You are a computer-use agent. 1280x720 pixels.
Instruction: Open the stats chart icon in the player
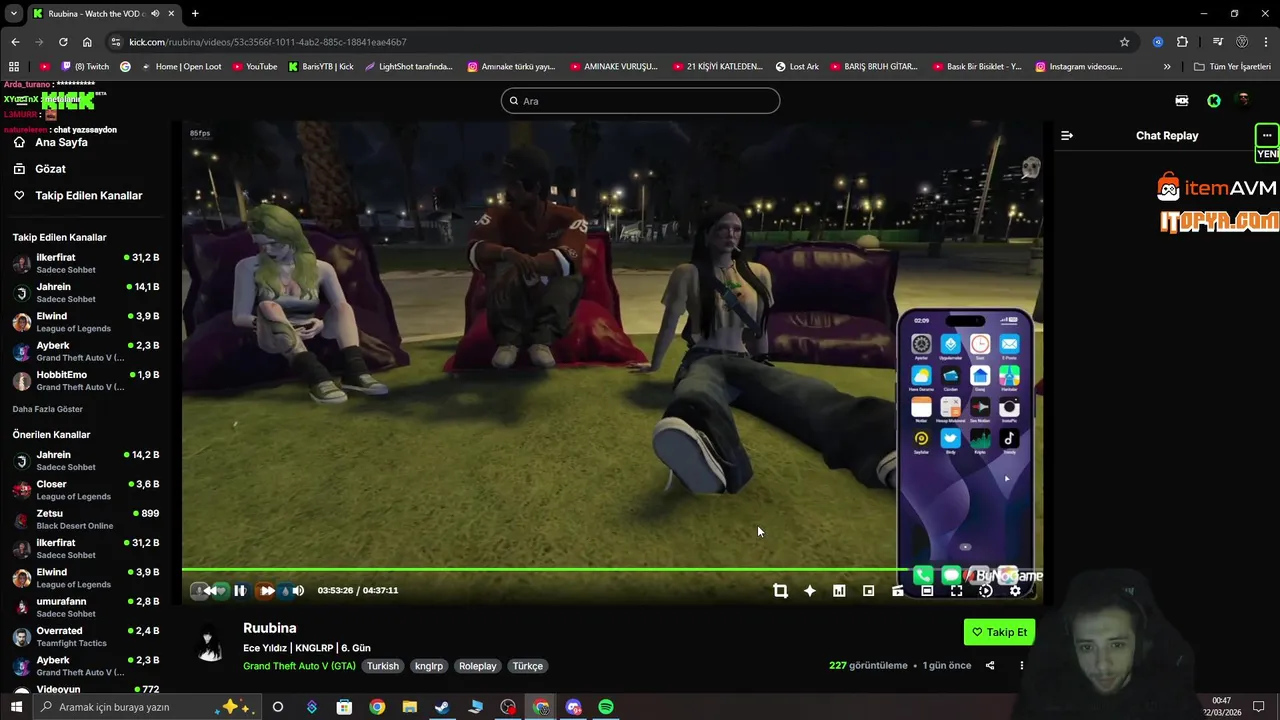point(839,591)
